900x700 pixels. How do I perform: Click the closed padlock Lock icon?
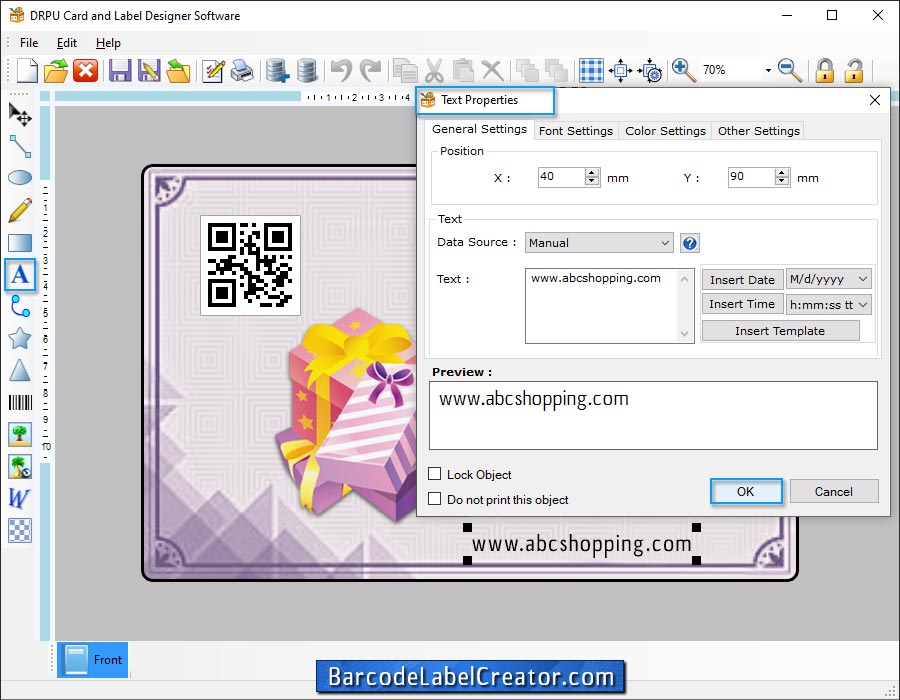(x=825, y=71)
